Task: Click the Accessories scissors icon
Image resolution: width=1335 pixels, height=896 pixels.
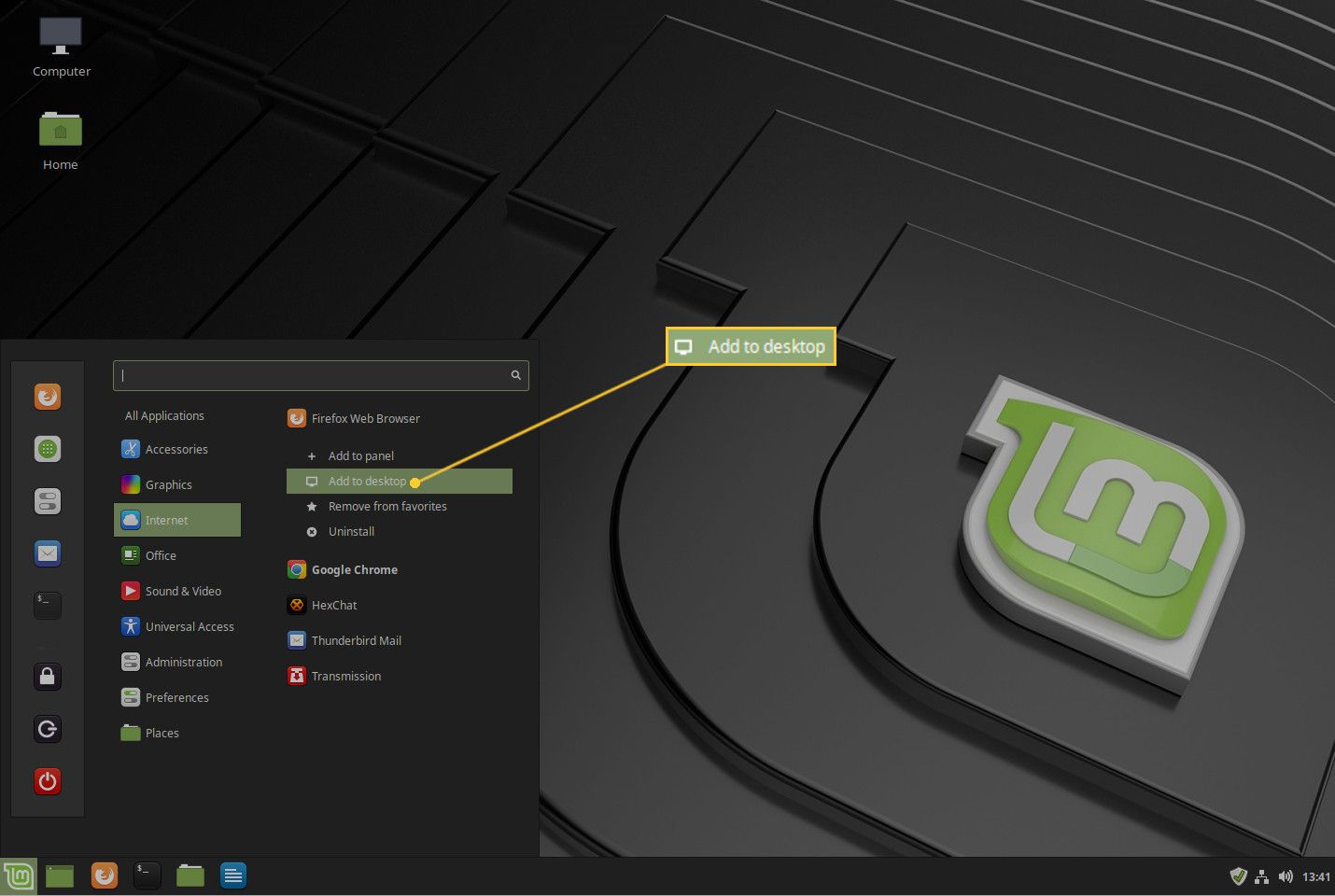Action: (131, 449)
